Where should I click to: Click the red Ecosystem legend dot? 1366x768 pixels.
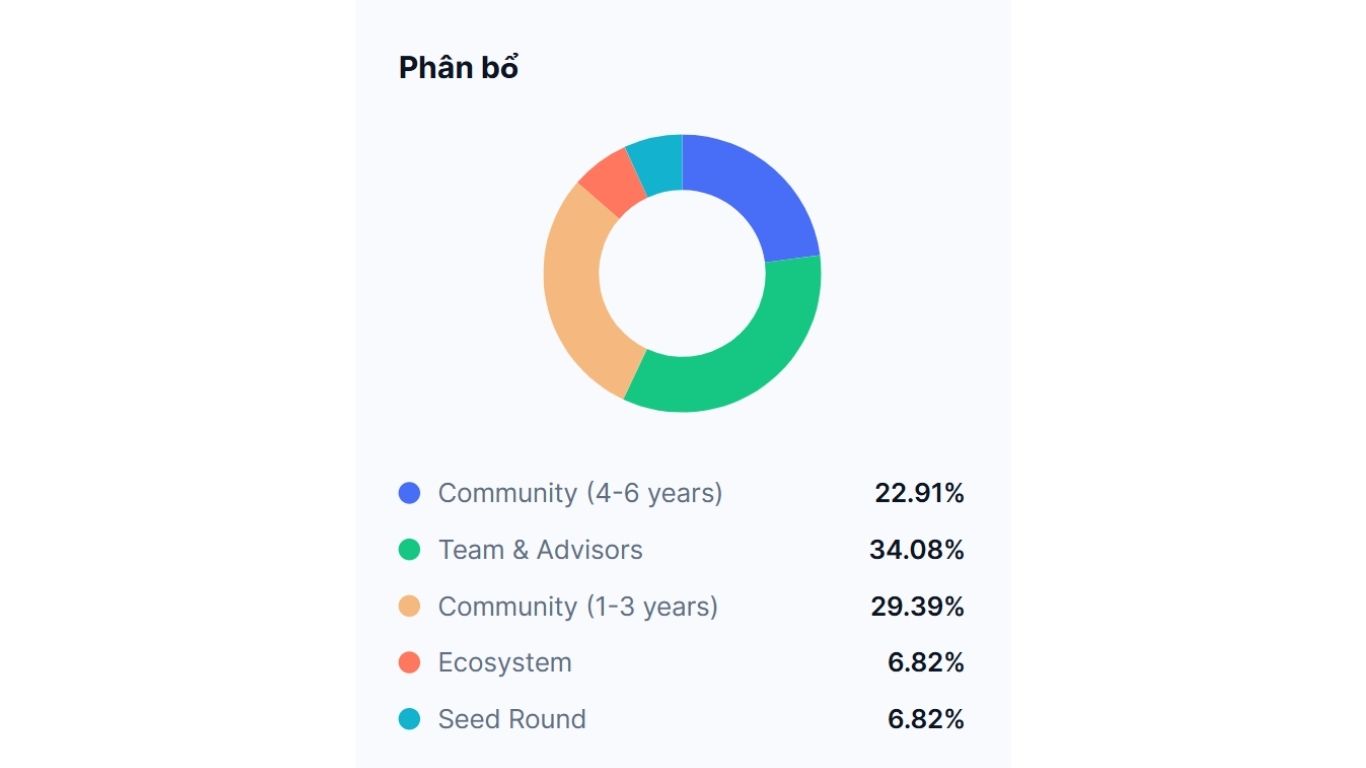pos(409,662)
